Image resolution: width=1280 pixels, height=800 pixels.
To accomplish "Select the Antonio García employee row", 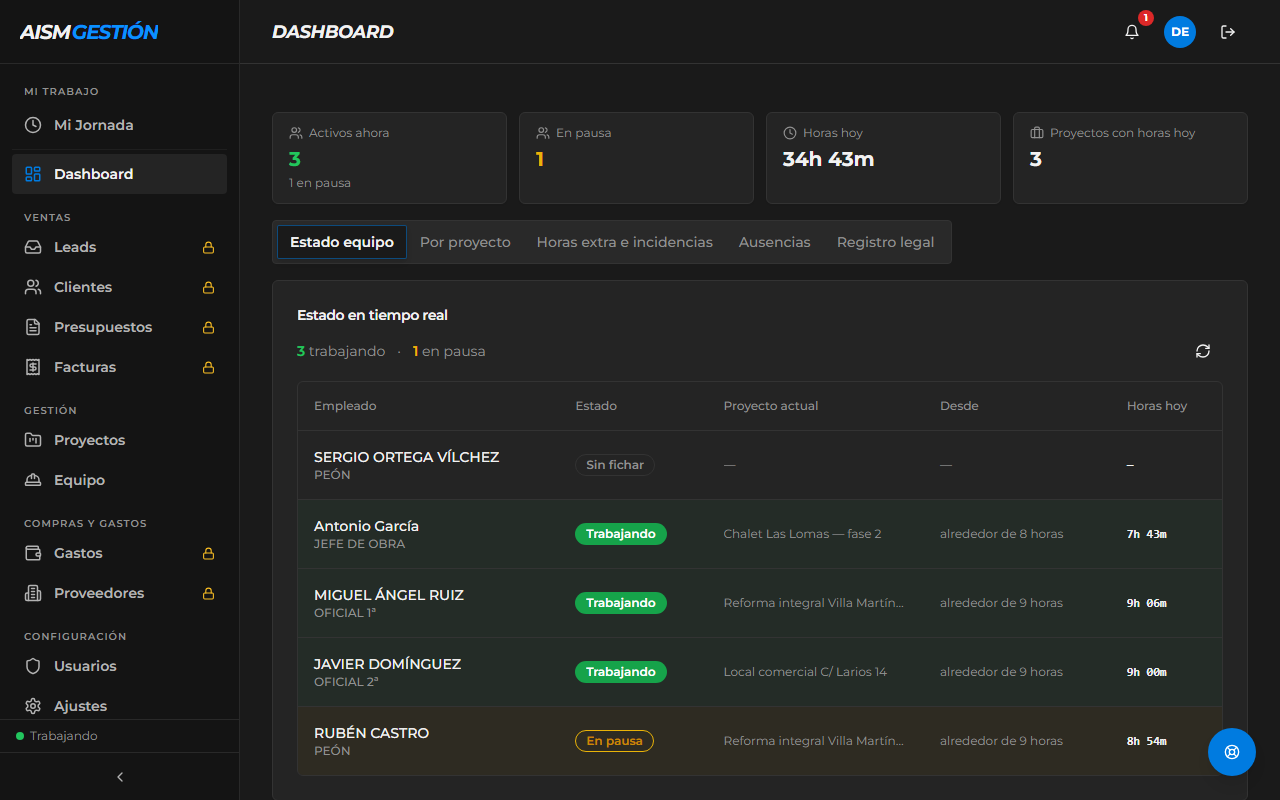I will point(760,534).
